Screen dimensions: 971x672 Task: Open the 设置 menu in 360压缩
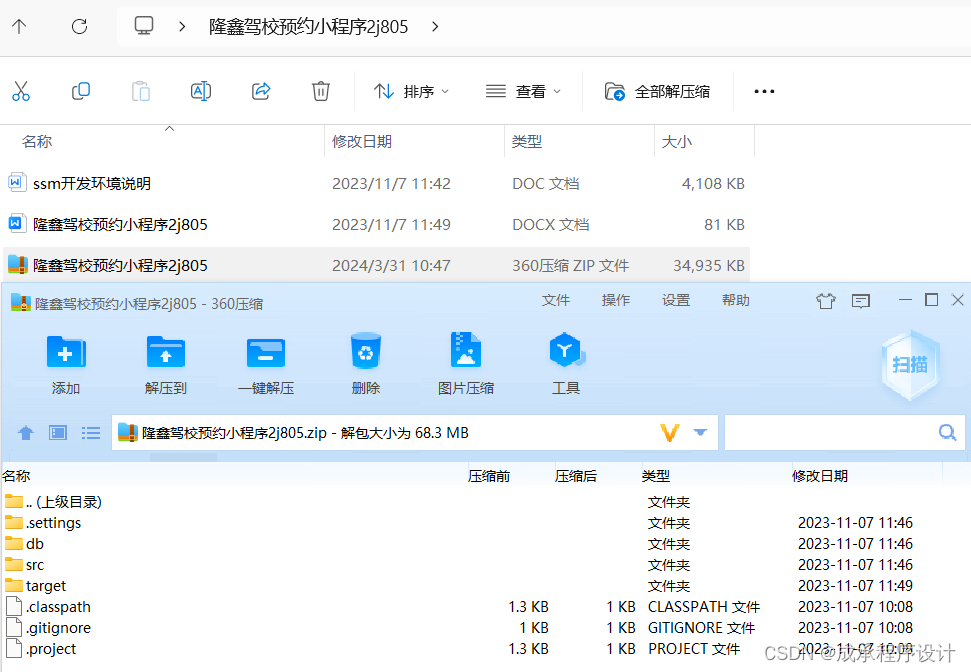pos(676,299)
